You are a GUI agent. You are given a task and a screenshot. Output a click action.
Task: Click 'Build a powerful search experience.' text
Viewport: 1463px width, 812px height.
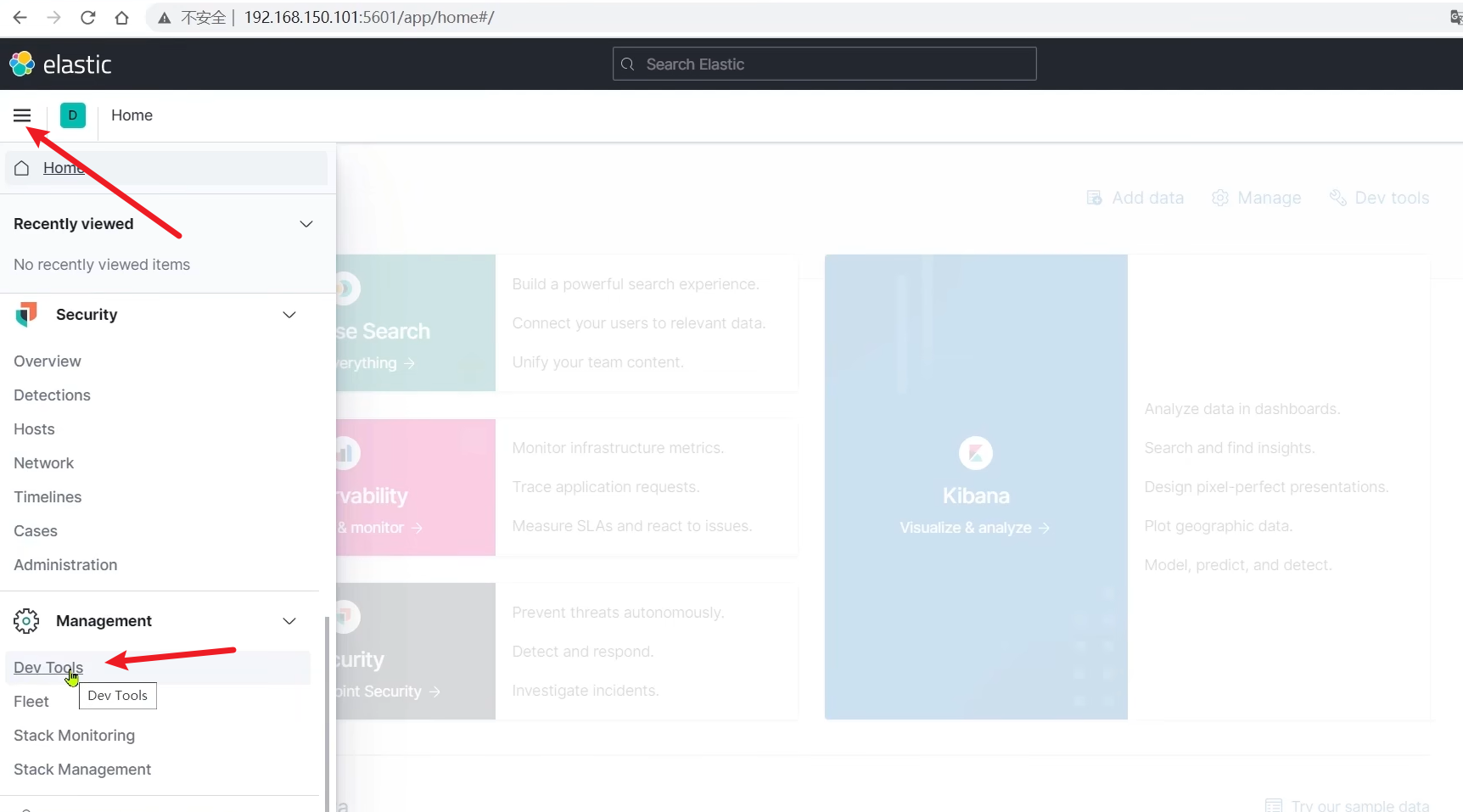636,284
